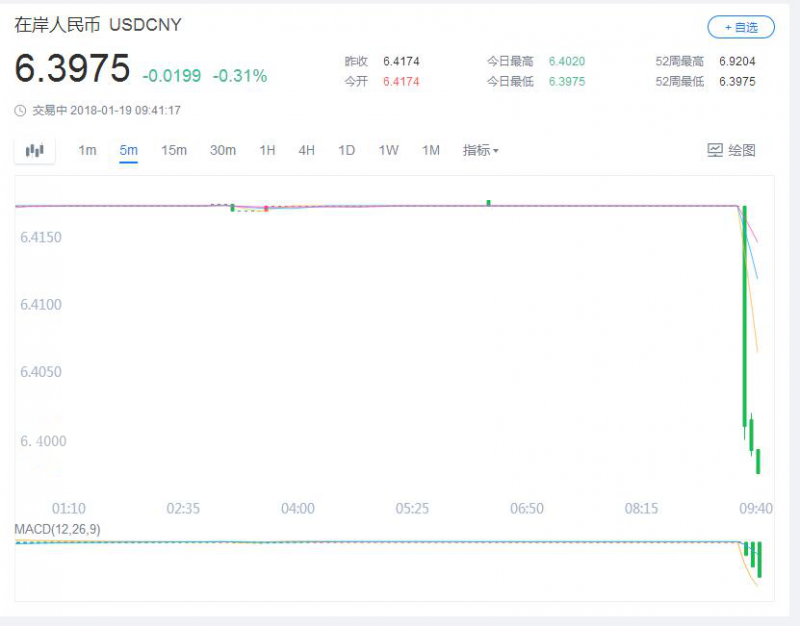Click the clock icon beside 交易中
The image size is (800, 626).
click(x=21, y=111)
